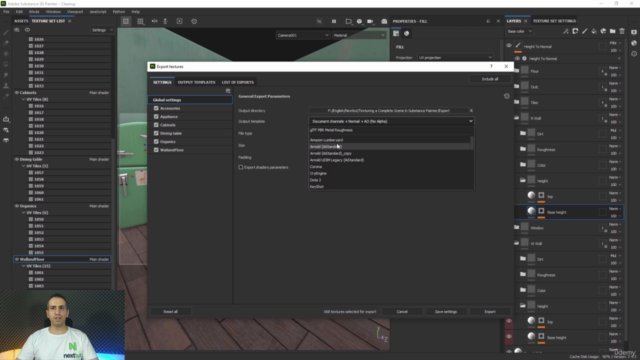The width and height of the screenshot is (640, 360).
Task: Uncheck the Accessories texture set
Action: [156, 108]
